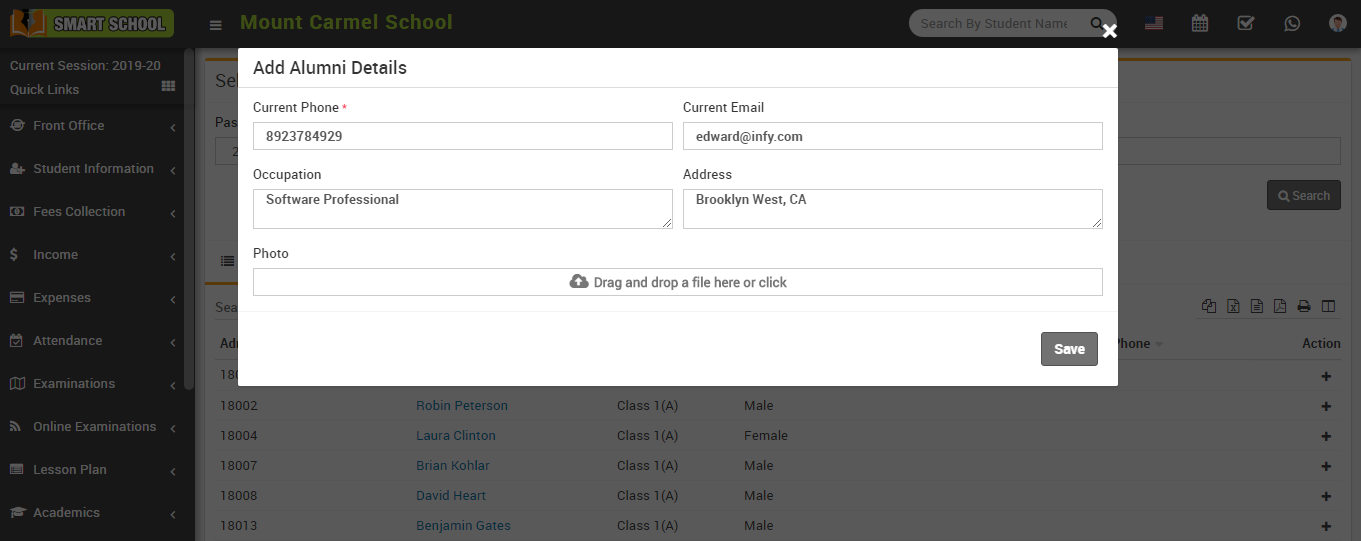The height and width of the screenshot is (541, 1361).
Task: Click the print icon above table
Action: click(1304, 307)
